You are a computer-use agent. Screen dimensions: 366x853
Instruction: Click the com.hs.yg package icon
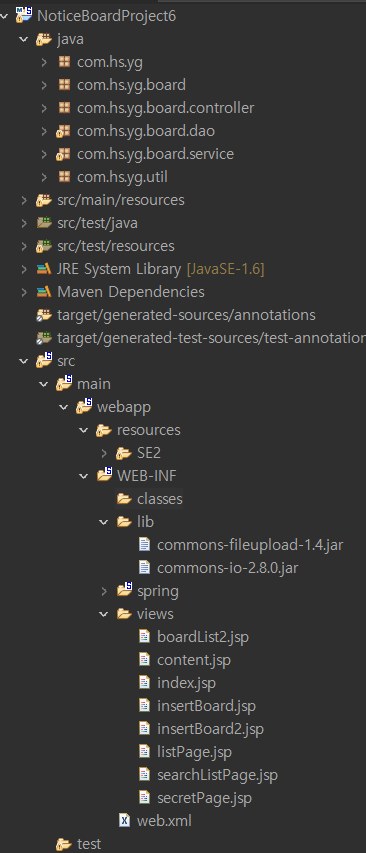point(64,62)
